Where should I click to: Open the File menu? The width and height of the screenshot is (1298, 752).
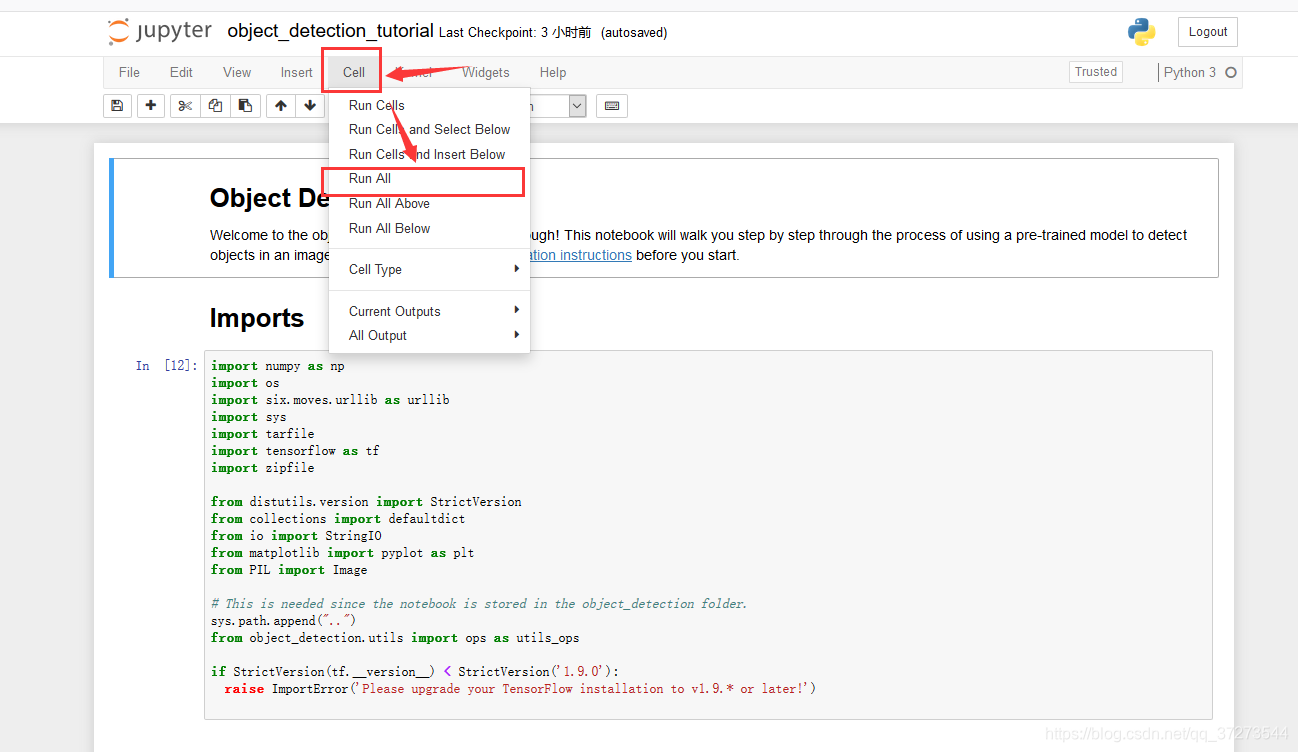[x=129, y=72]
